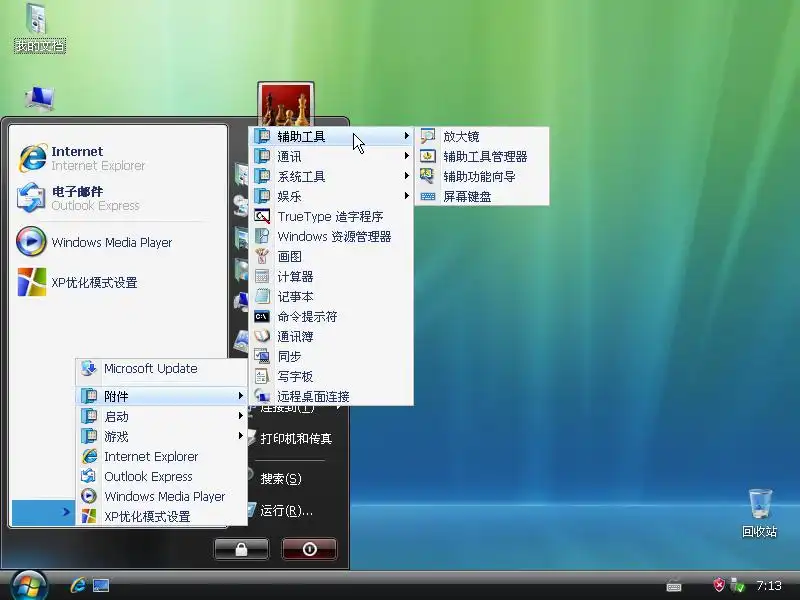Click the 命令提示符 icon

click(262, 316)
